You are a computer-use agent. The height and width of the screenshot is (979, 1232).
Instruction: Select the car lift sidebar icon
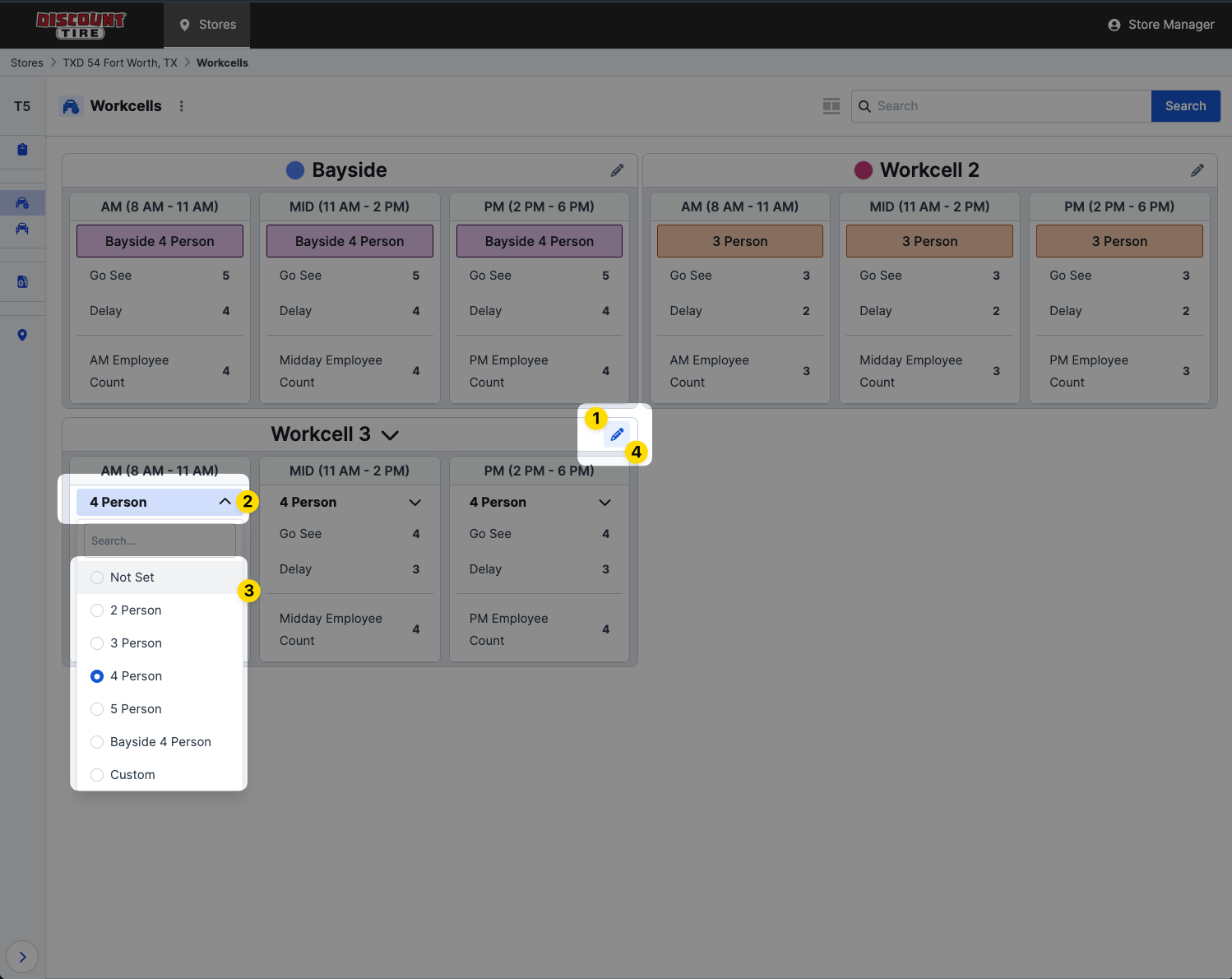(x=22, y=229)
